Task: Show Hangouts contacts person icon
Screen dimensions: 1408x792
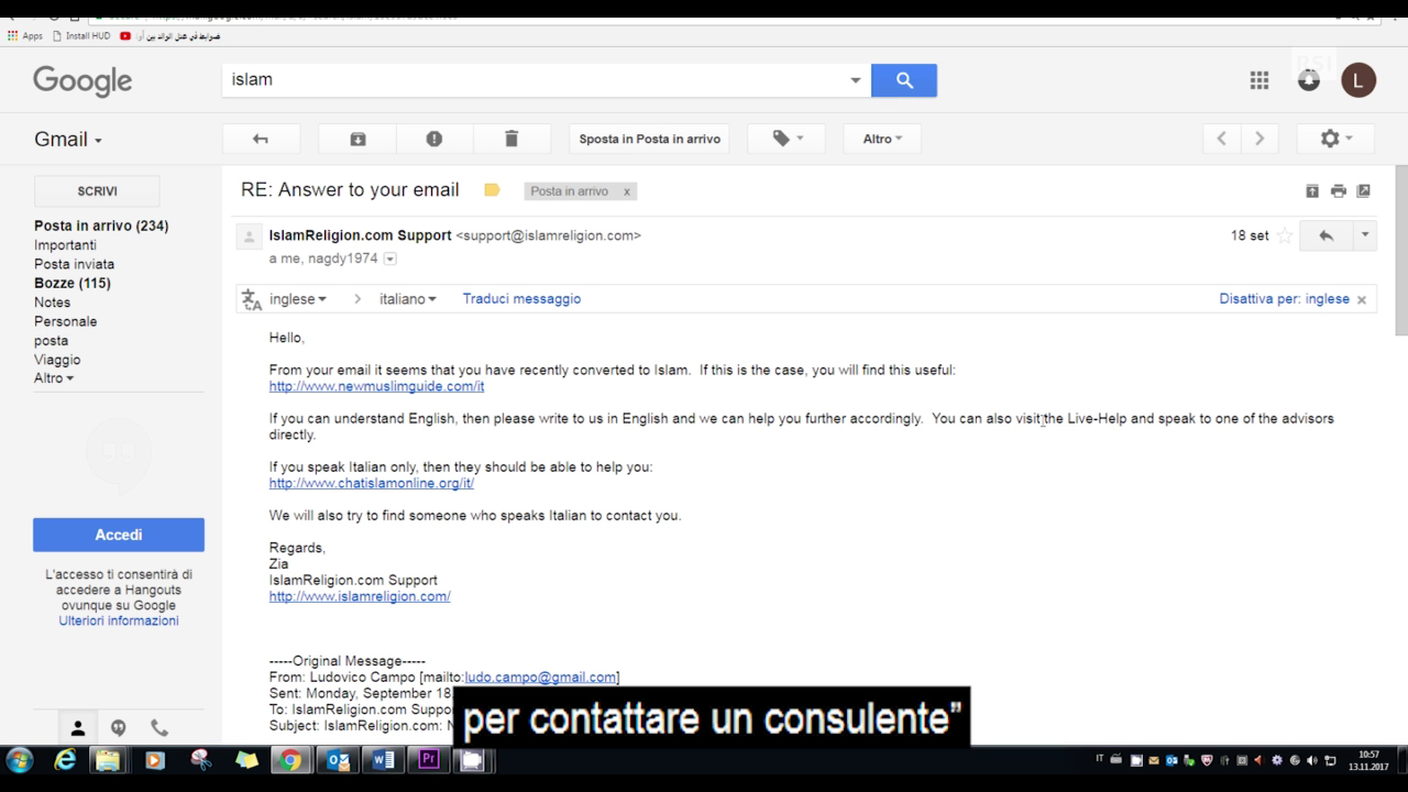Action: [x=78, y=728]
